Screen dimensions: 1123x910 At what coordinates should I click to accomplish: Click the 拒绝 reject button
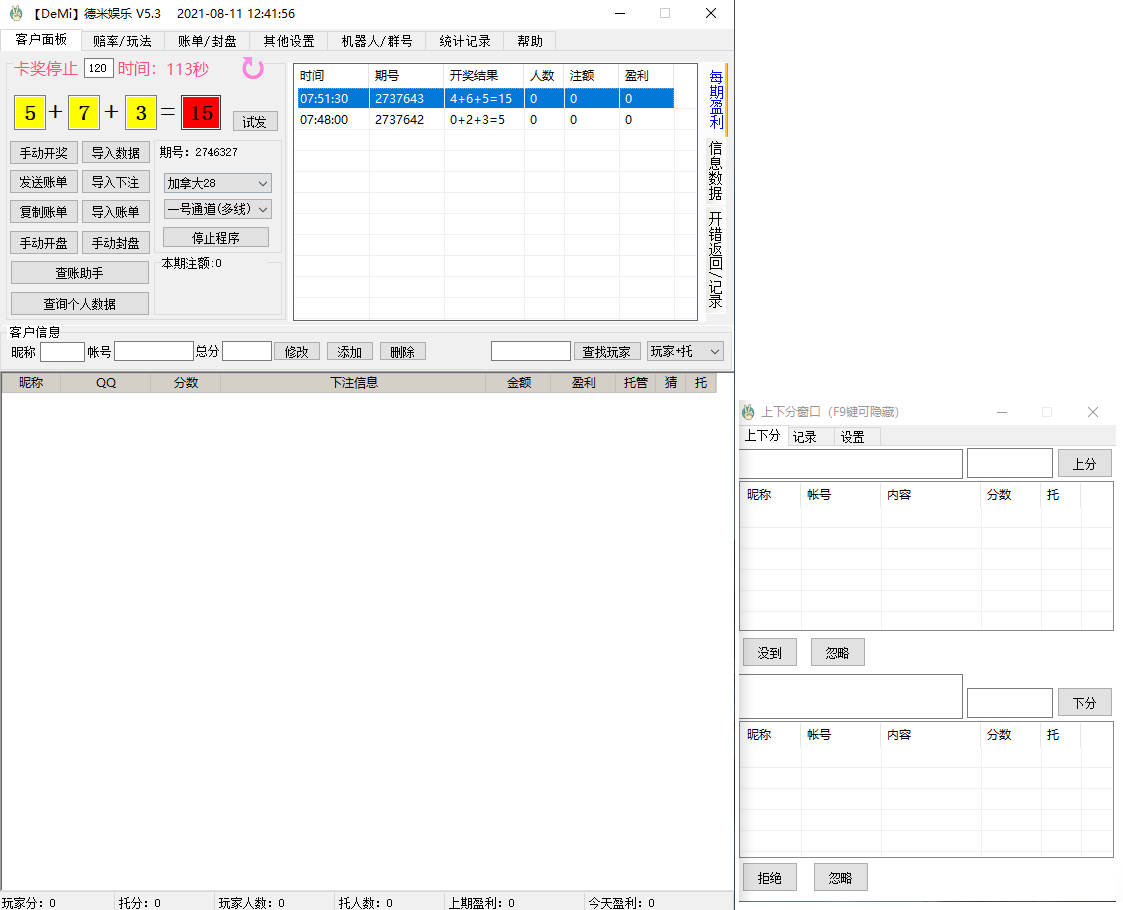pyautogui.click(x=769, y=877)
